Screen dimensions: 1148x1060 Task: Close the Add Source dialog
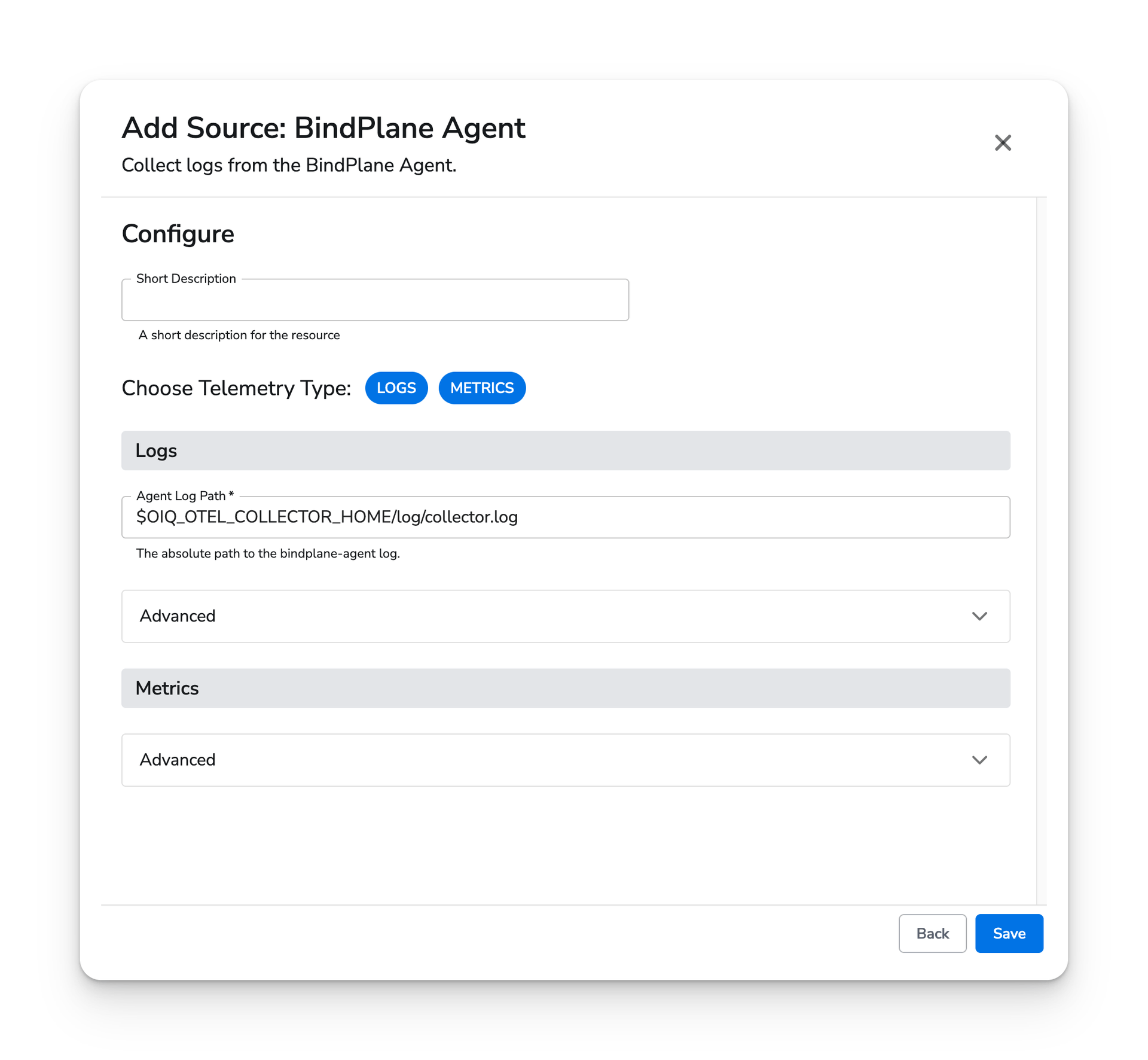pyautogui.click(x=1003, y=142)
